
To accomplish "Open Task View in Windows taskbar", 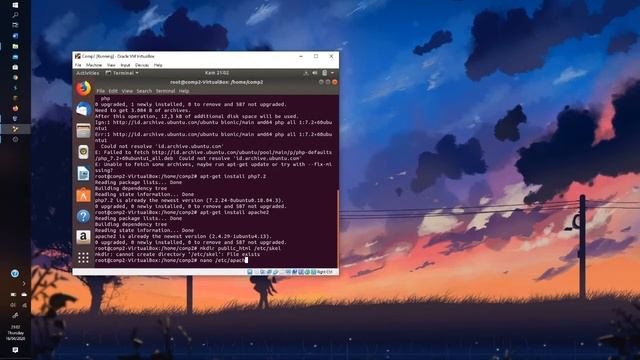I will click(15, 25).
